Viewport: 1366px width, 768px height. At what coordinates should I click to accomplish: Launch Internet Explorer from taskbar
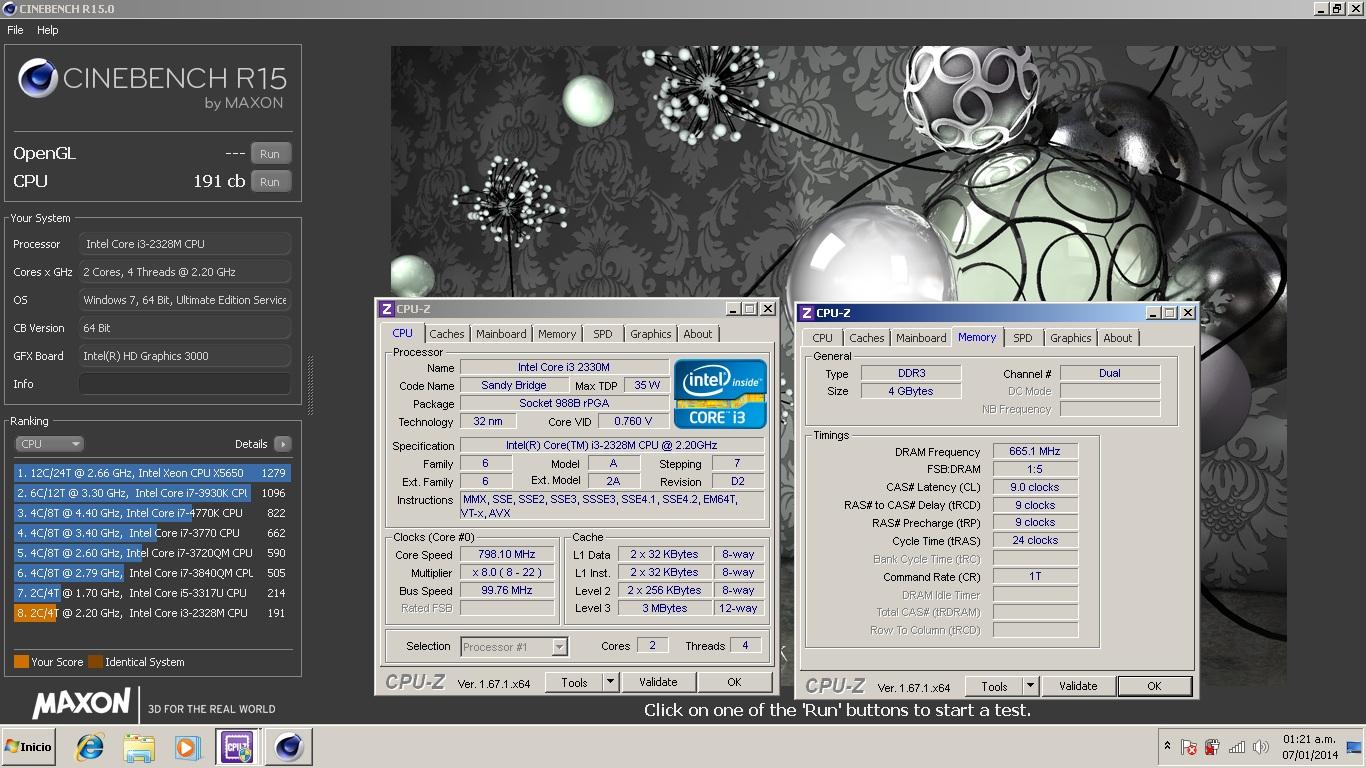point(91,747)
